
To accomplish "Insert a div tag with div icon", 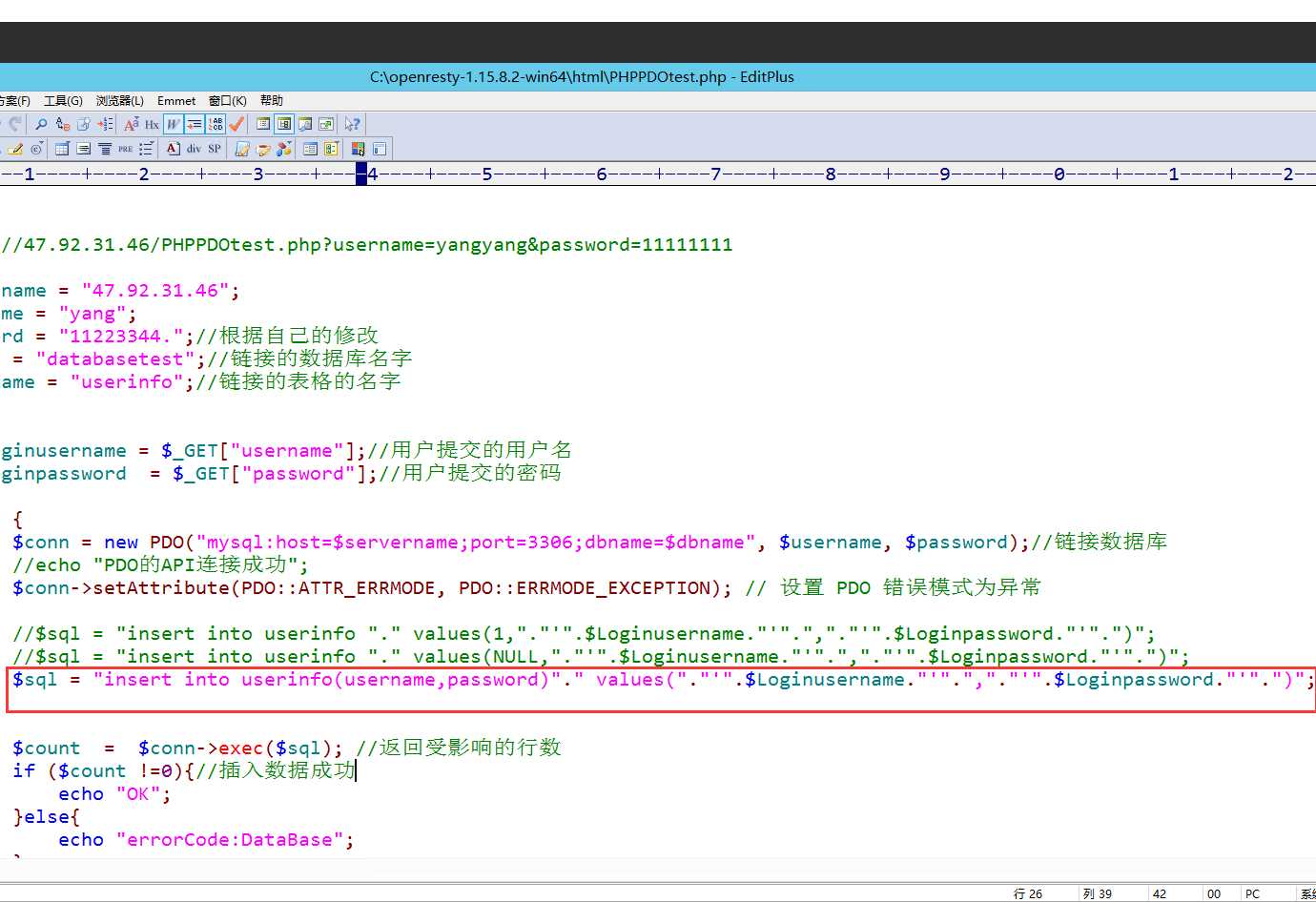I will (194, 149).
